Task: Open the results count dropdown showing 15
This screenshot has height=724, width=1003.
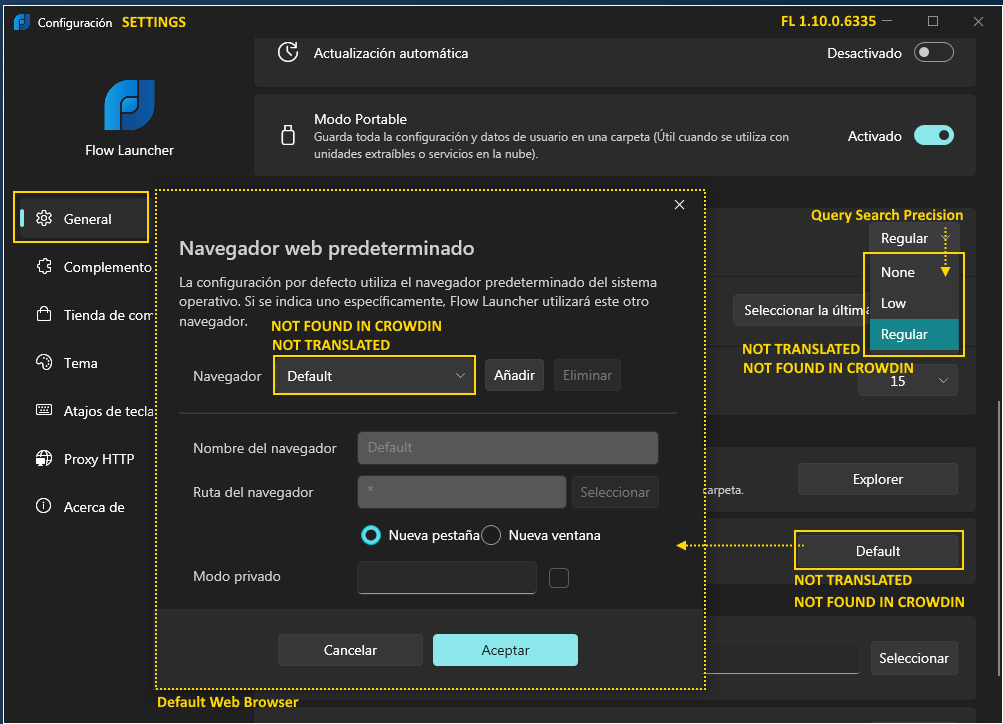Action: point(907,380)
